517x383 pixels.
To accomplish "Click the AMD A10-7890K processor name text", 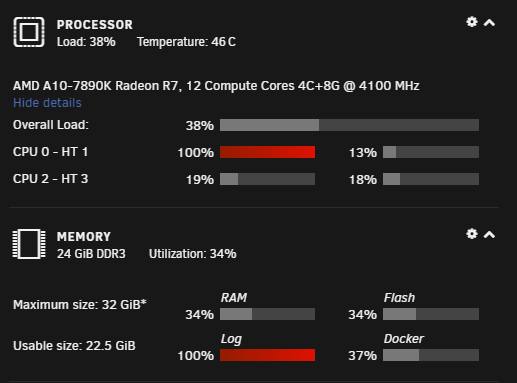I will pyautogui.click(x=216, y=86).
